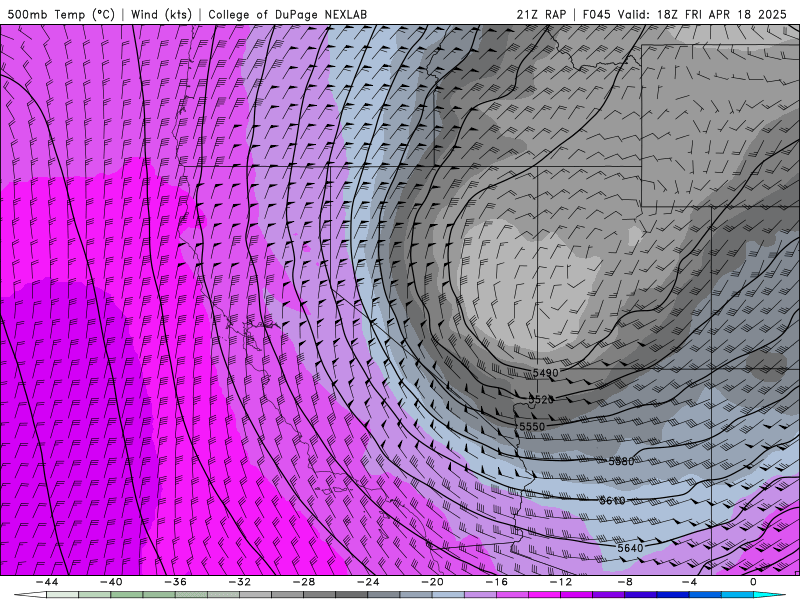This screenshot has width=800, height=600.
Task: Click the -20 value on the temperature scale
Action: [x=433, y=582]
